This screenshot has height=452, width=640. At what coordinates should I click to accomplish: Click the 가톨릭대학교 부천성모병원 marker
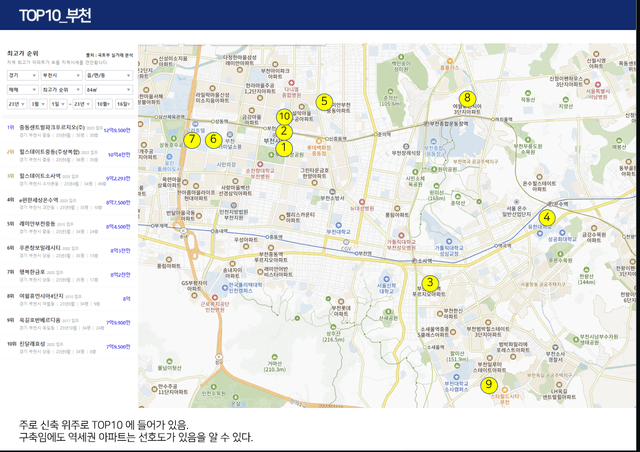pyautogui.click(x=401, y=236)
